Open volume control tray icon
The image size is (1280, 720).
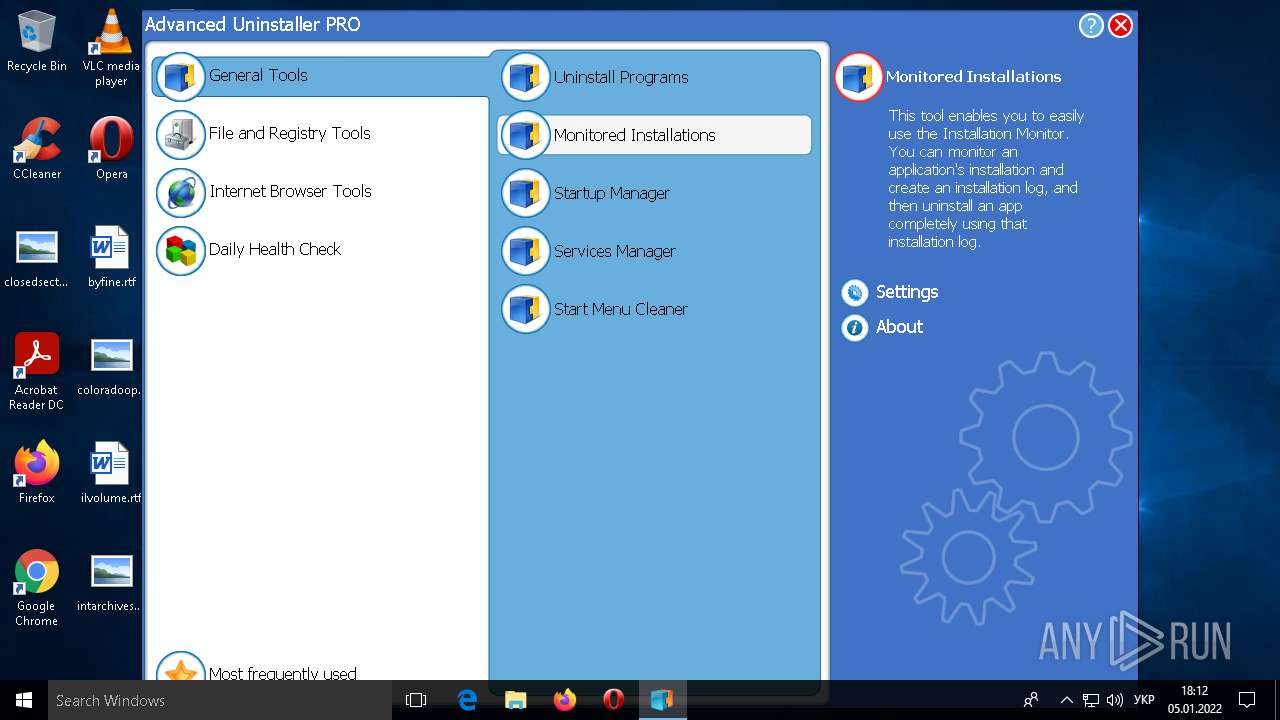(x=1115, y=700)
